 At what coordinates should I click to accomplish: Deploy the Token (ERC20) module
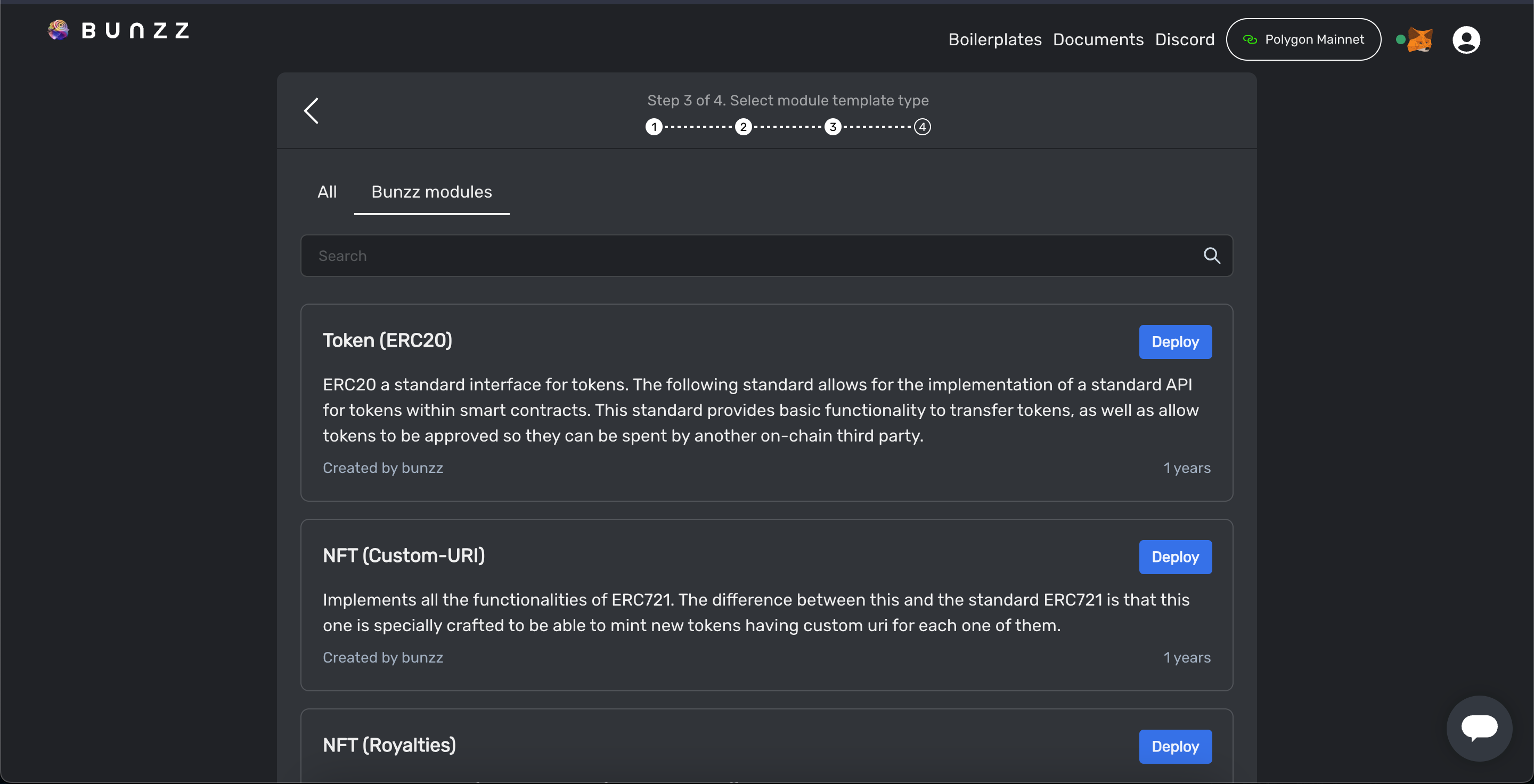pyautogui.click(x=1174, y=342)
